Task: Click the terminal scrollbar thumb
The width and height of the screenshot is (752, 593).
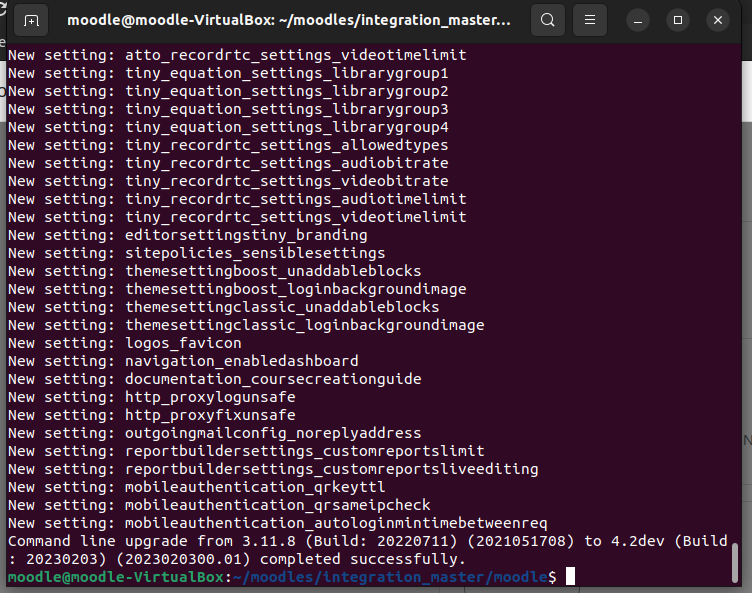Action: 734,562
